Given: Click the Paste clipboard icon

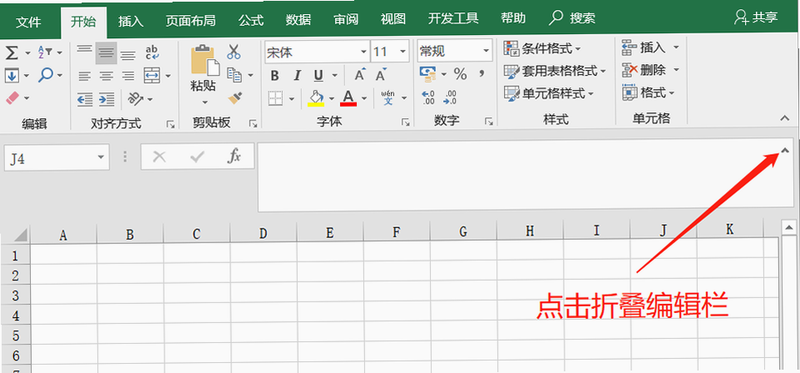Looking at the screenshot, I should (x=205, y=60).
